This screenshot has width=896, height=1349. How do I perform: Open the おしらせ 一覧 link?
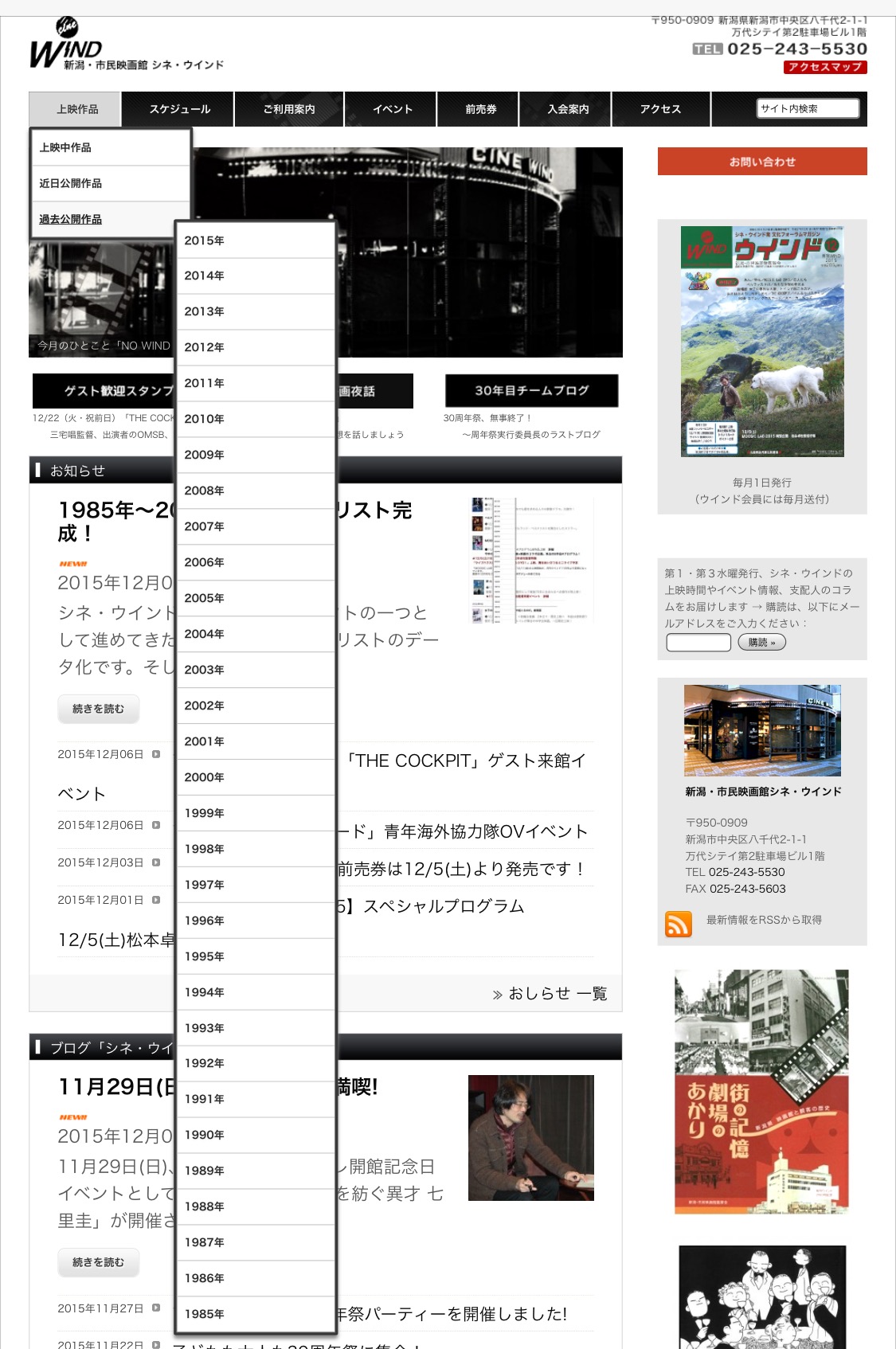[x=550, y=994]
